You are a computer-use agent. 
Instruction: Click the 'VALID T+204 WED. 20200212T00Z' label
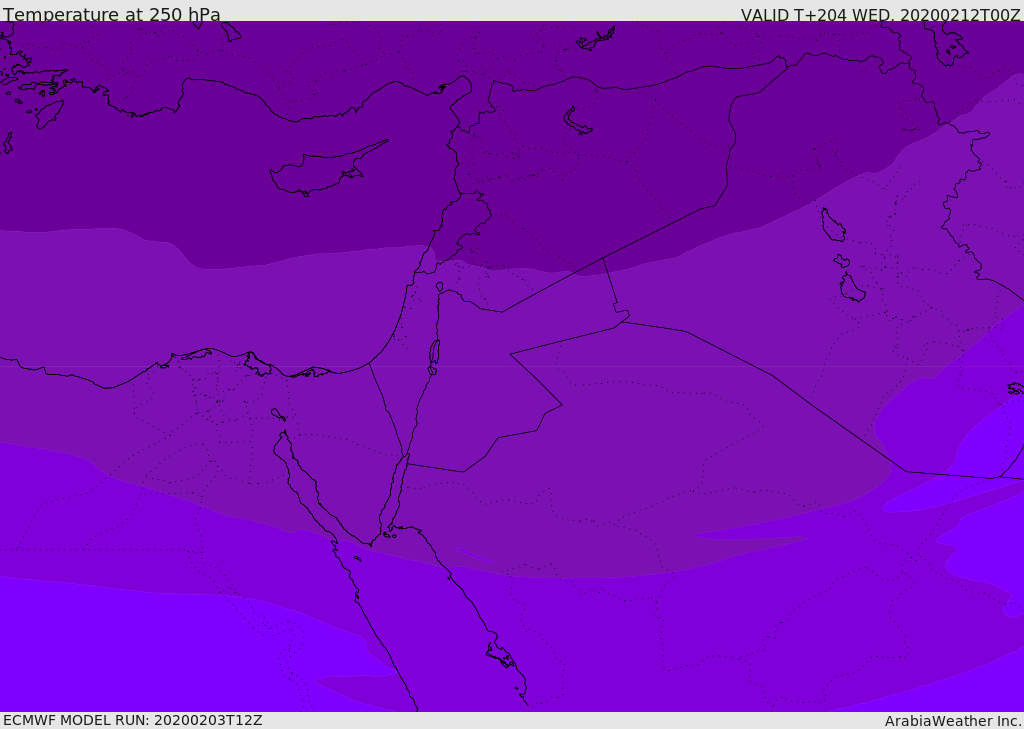pyautogui.click(x=880, y=14)
